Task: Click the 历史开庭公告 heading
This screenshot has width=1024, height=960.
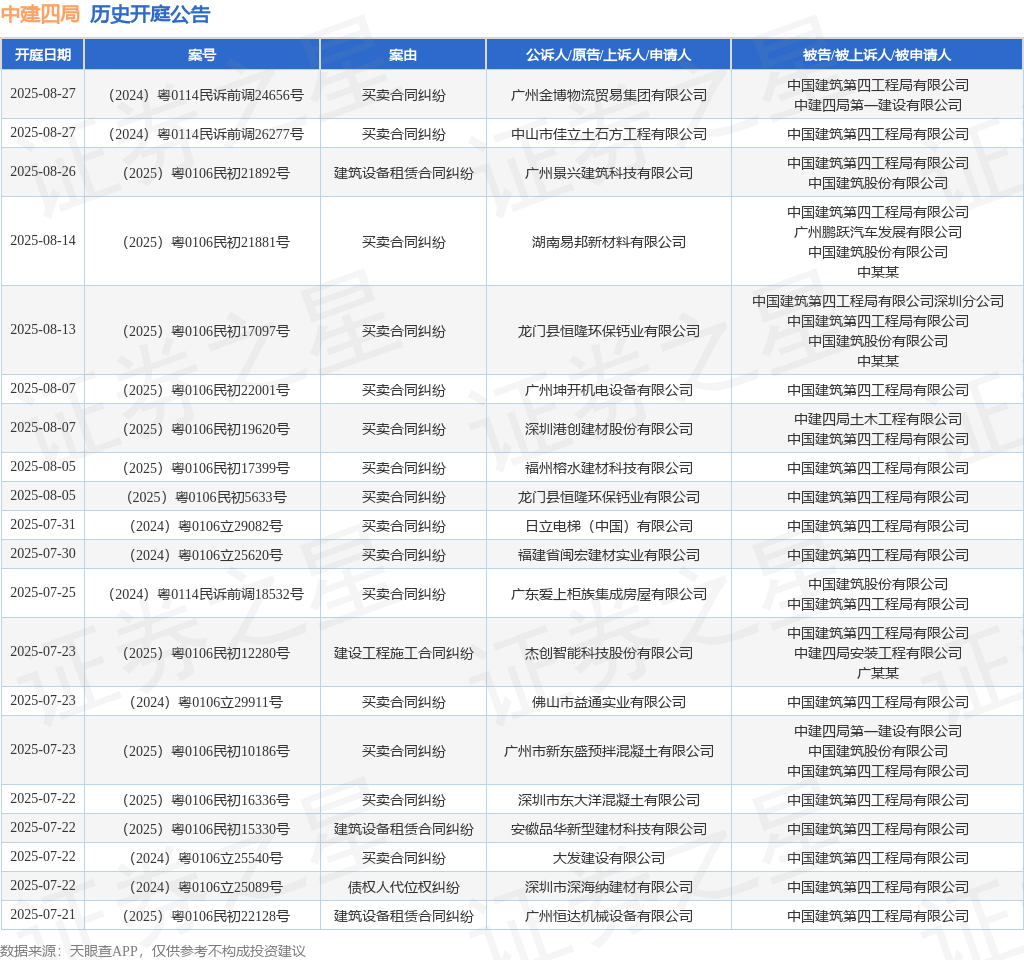Action: (x=150, y=14)
